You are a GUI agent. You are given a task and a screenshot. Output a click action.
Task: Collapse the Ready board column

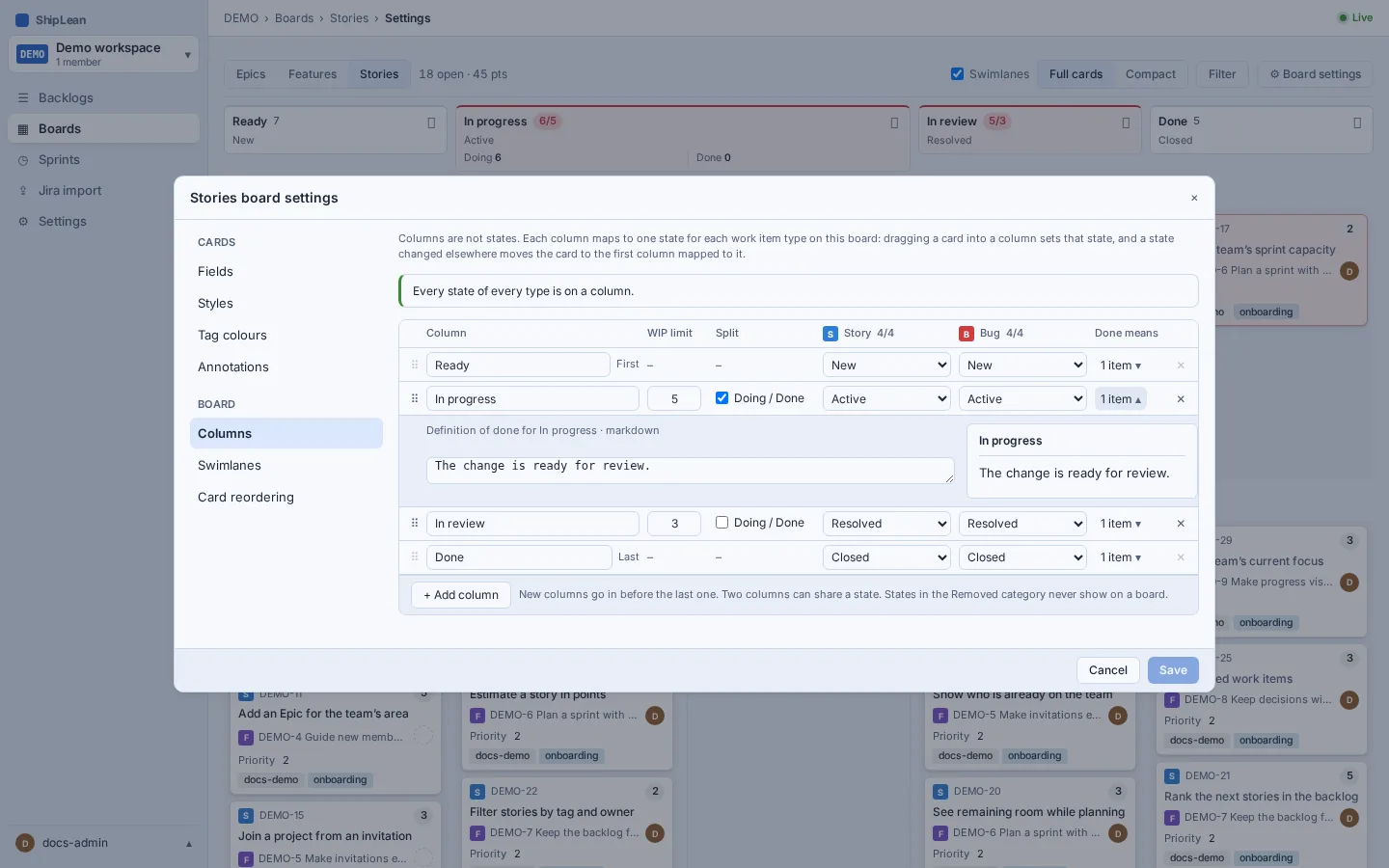tap(431, 122)
